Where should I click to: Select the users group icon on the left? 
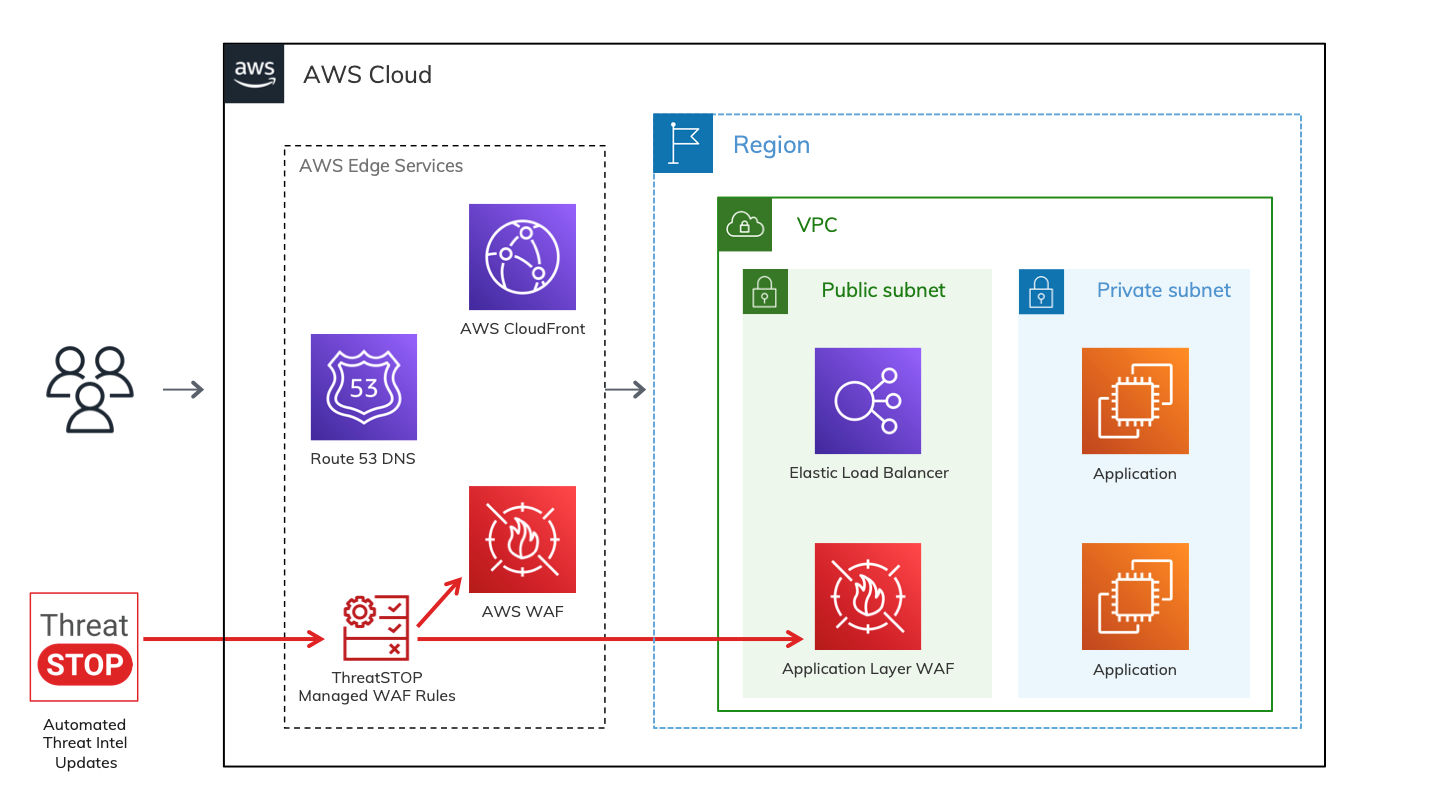click(90, 389)
